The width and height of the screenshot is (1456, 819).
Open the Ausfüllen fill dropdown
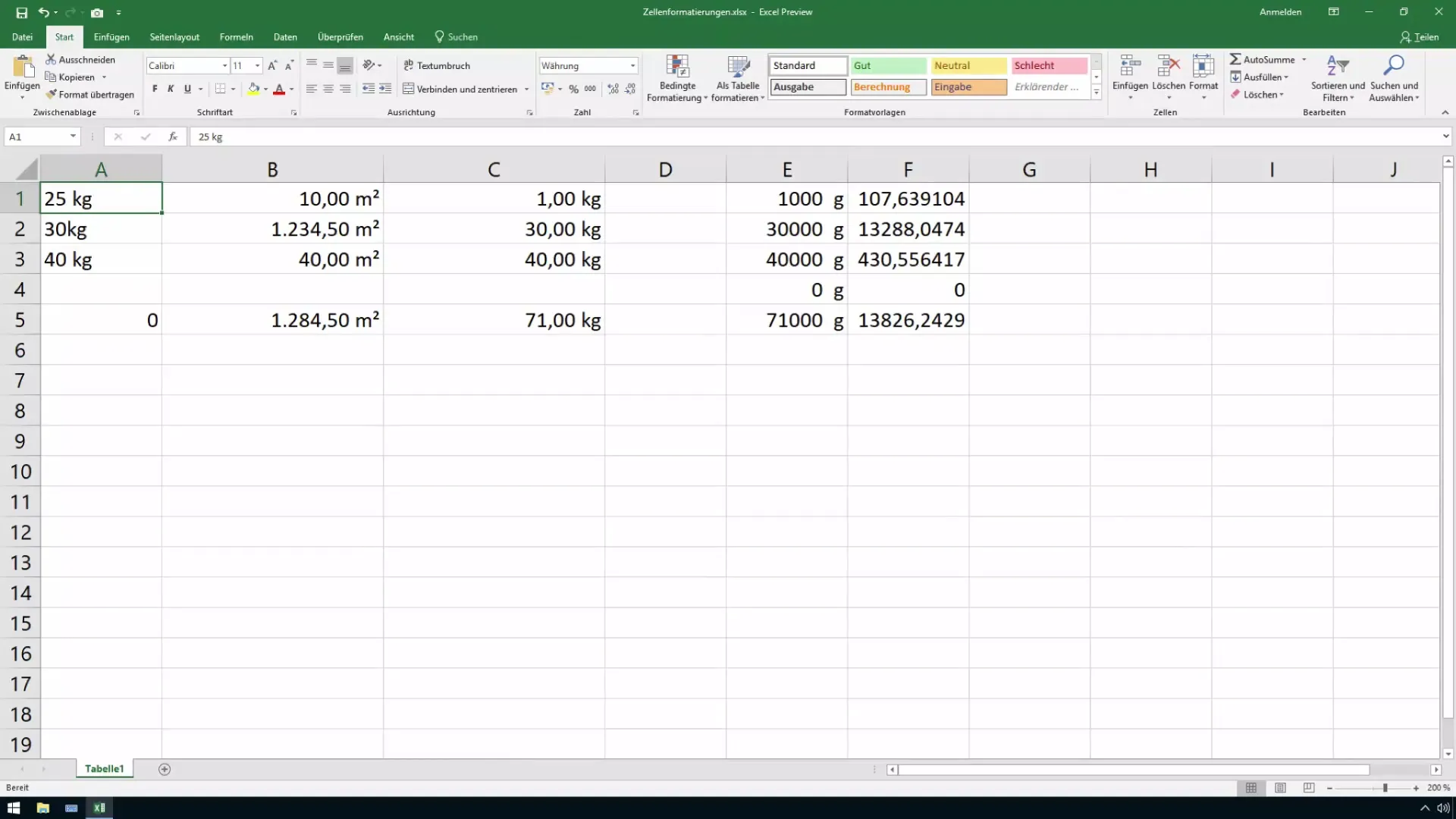click(x=1260, y=77)
